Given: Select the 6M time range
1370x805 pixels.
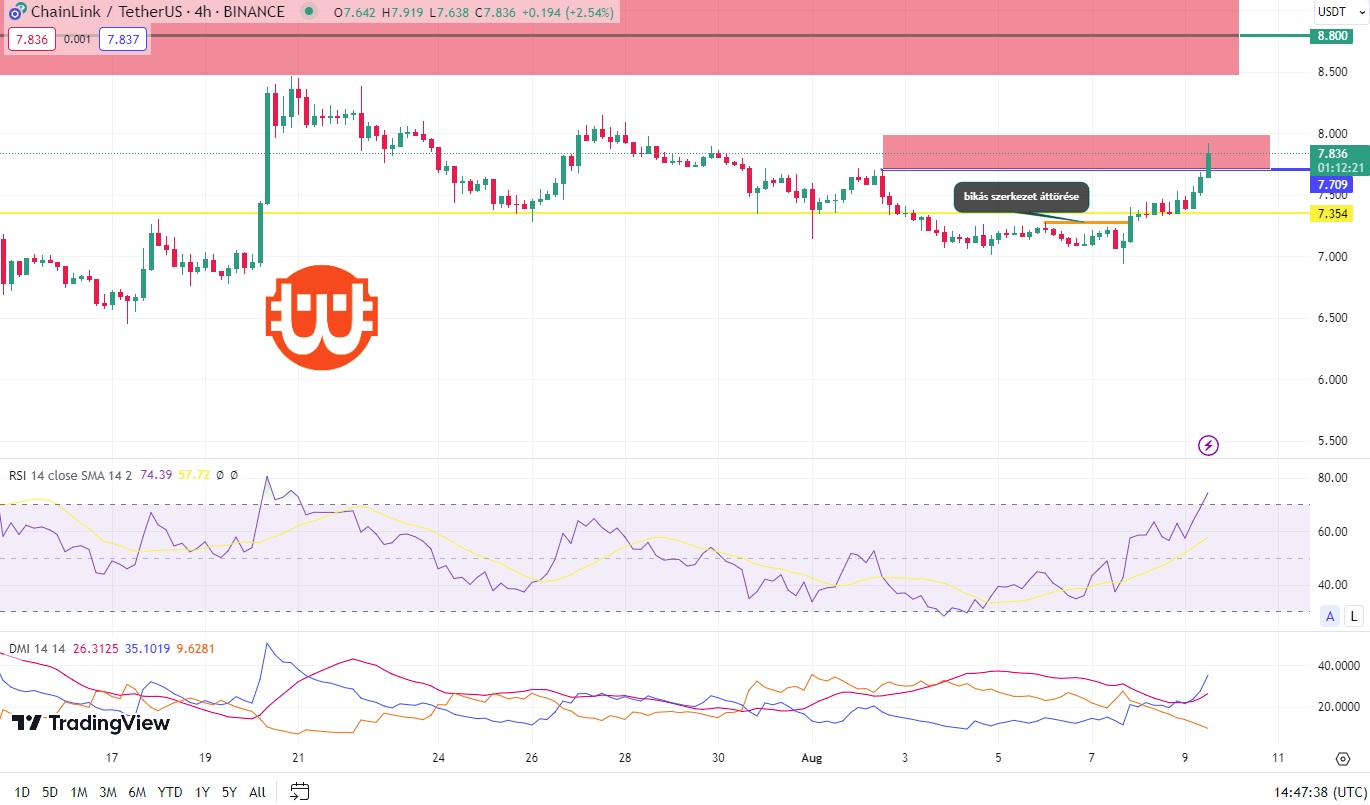Looking at the screenshot, I should [x=137, y=792].
